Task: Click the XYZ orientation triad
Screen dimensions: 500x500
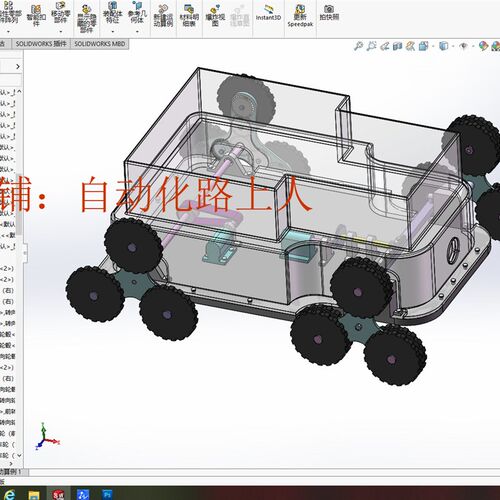Action: 47,437
